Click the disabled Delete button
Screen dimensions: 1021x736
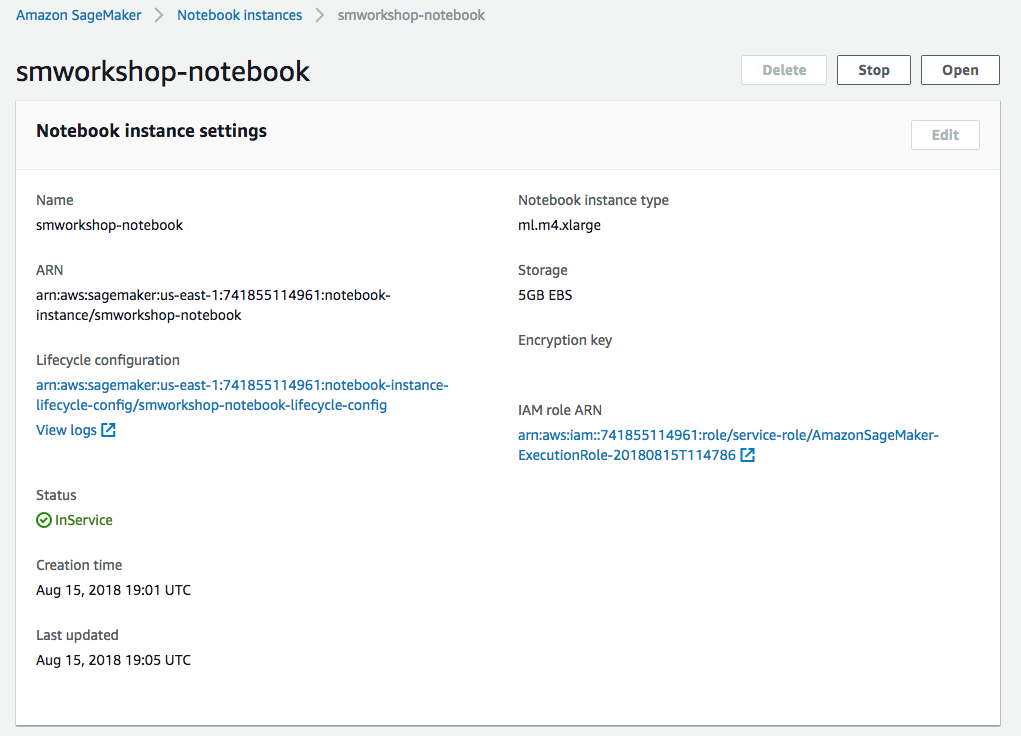point(784,70)
